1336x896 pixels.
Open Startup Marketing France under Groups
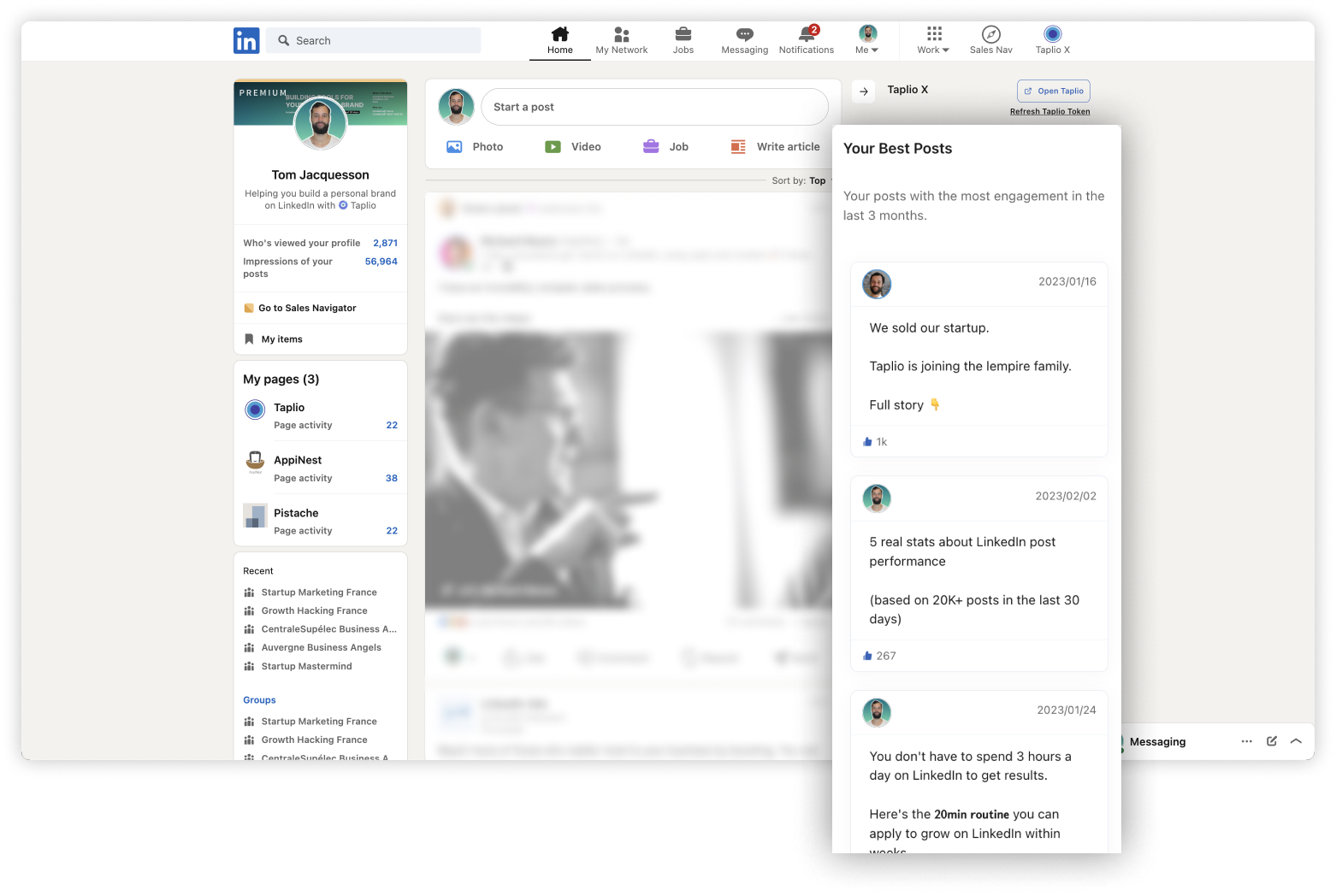[319, 722]
